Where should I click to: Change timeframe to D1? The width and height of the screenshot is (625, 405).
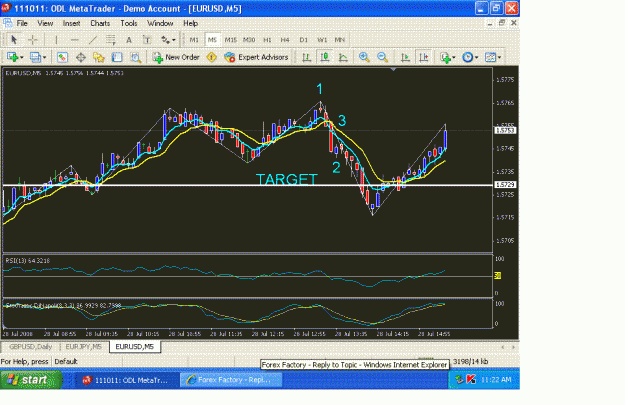coord(303,39)
